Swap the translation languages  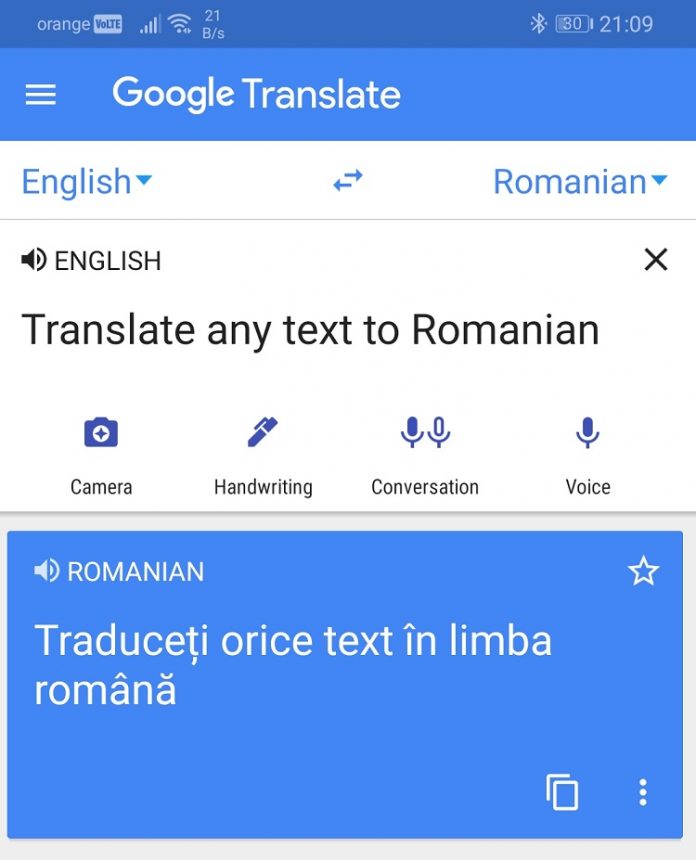coord(347,181)
